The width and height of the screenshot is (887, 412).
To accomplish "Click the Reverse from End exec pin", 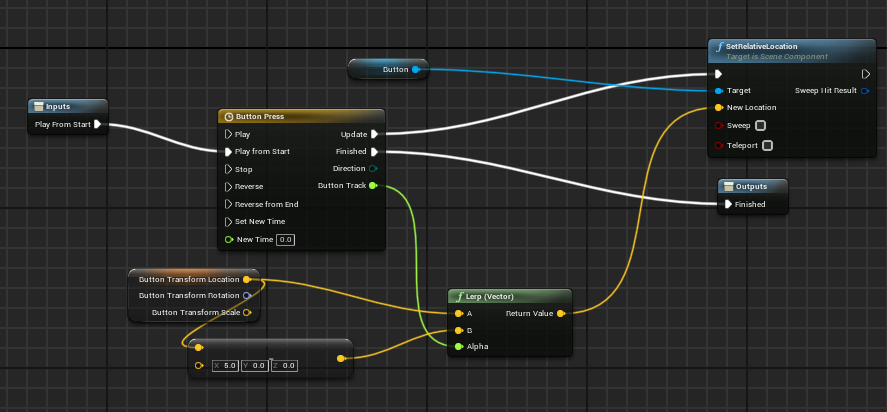I will pos(228,204).
